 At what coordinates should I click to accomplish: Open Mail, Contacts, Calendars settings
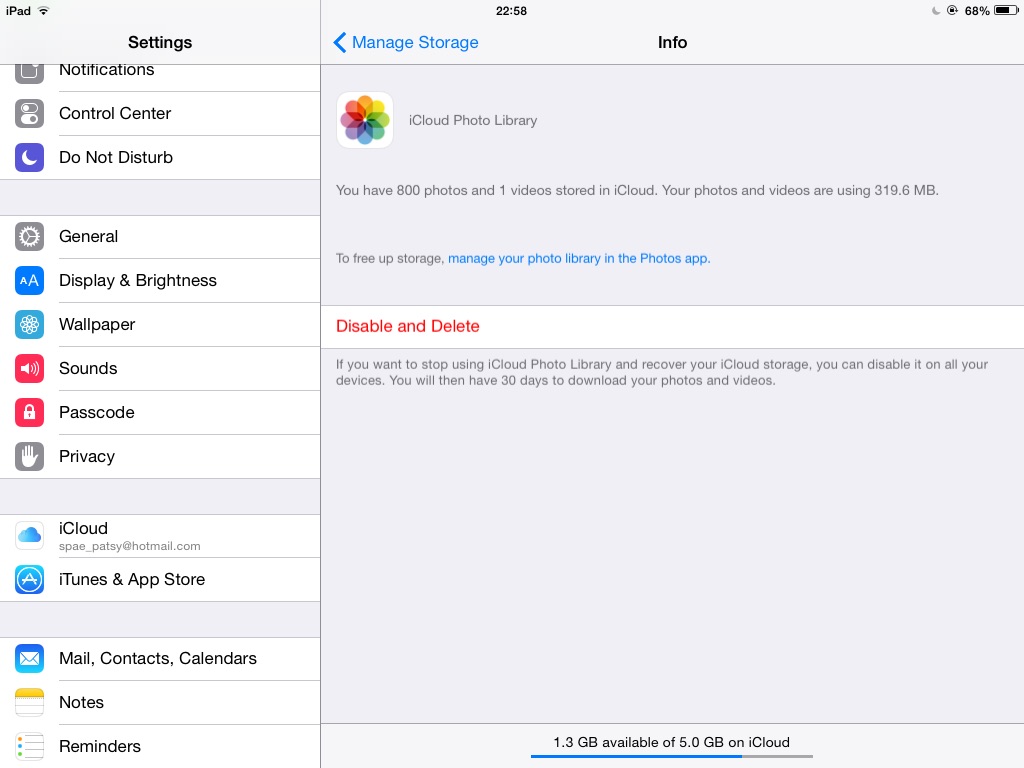point(160,659)
